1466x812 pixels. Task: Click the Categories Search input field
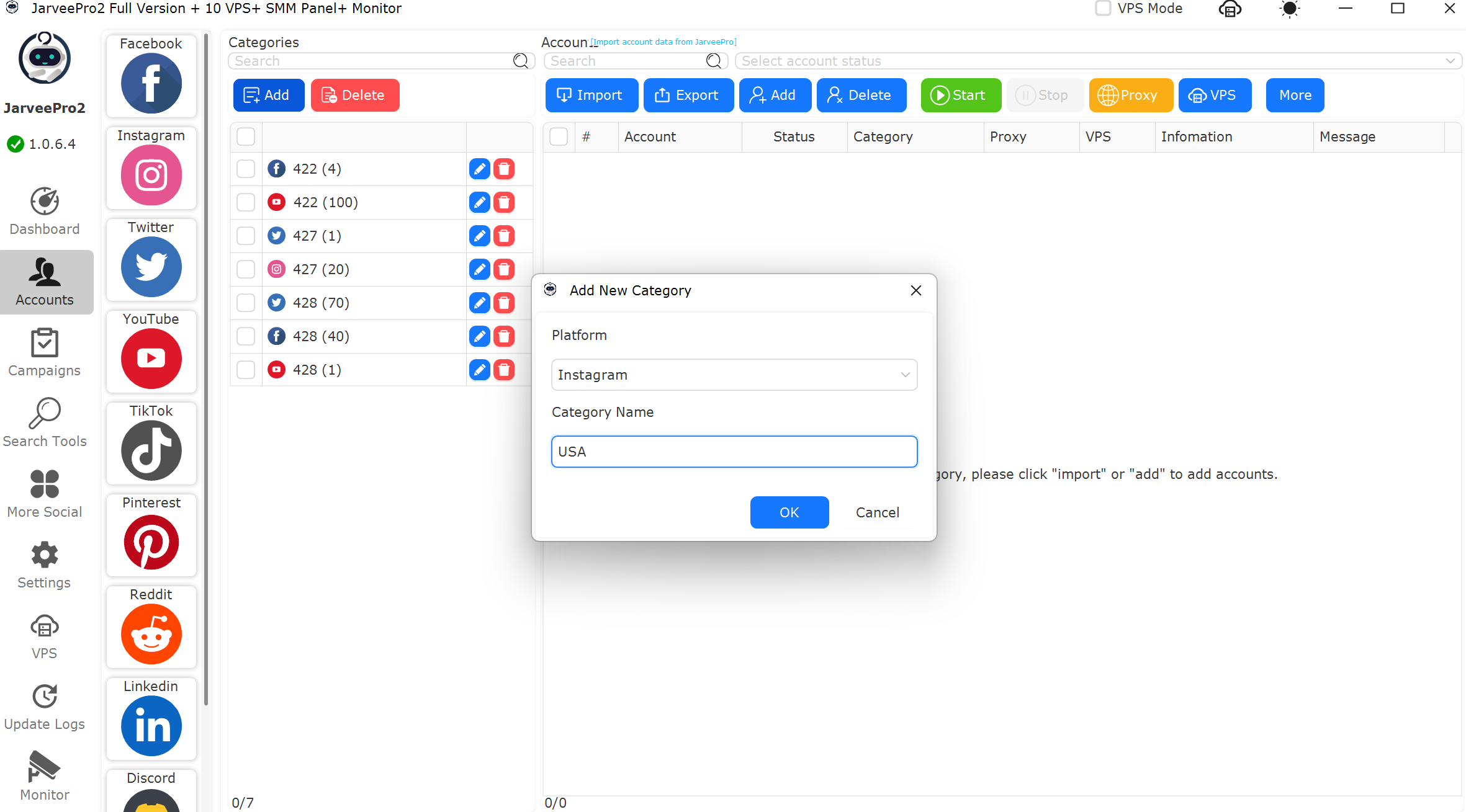pos(381,61)
